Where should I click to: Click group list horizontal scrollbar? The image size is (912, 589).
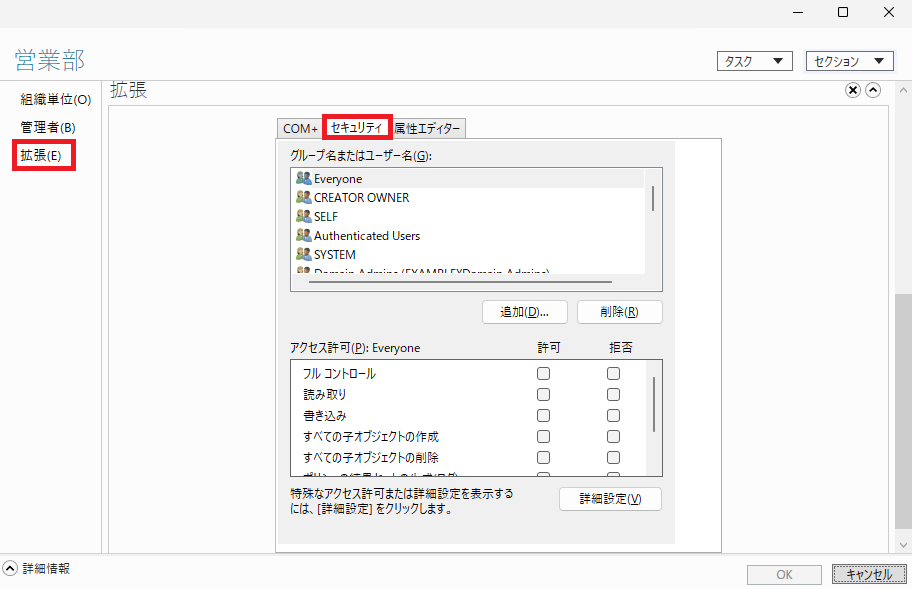[460, 282]
